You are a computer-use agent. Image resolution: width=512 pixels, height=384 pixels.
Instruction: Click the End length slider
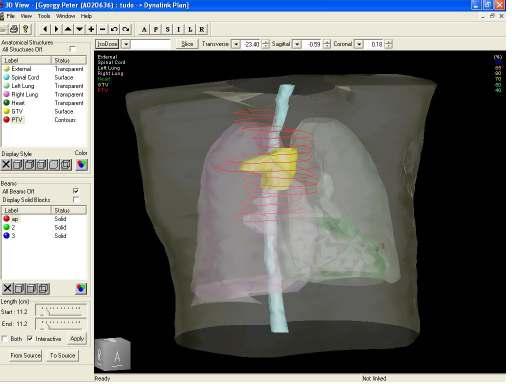tap(61, 323)
